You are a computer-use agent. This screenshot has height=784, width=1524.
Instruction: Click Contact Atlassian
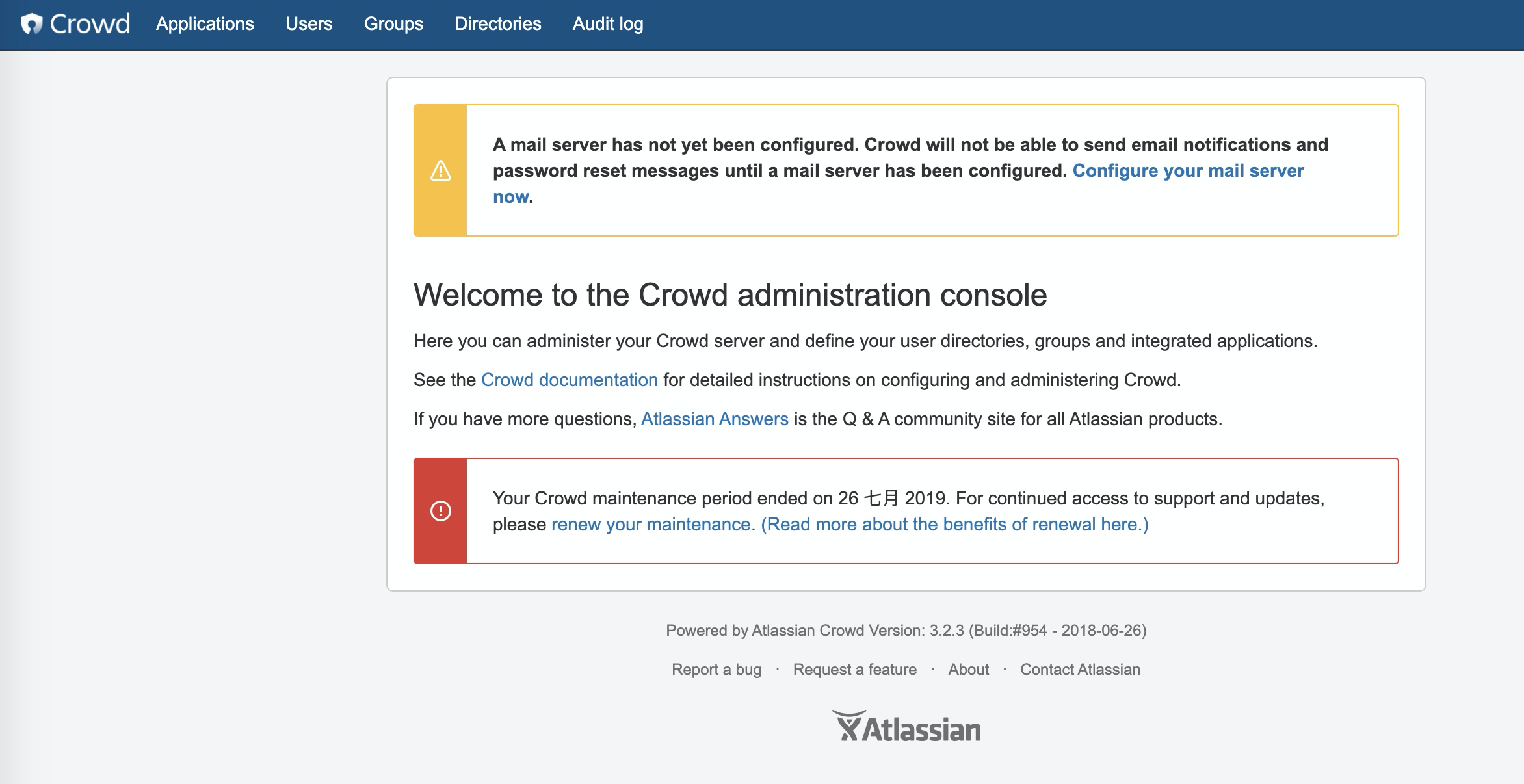point(1080,669)
